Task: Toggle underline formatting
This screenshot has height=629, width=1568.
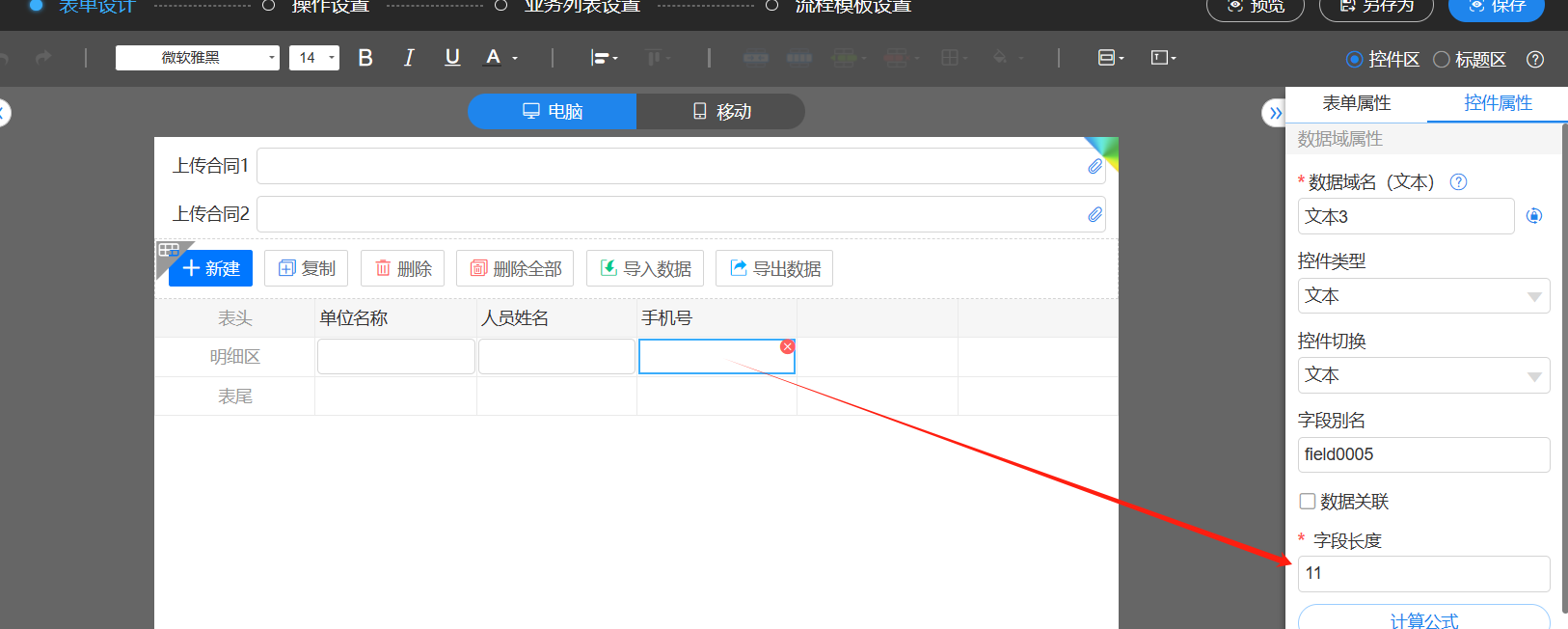Action: pos(452,58)
